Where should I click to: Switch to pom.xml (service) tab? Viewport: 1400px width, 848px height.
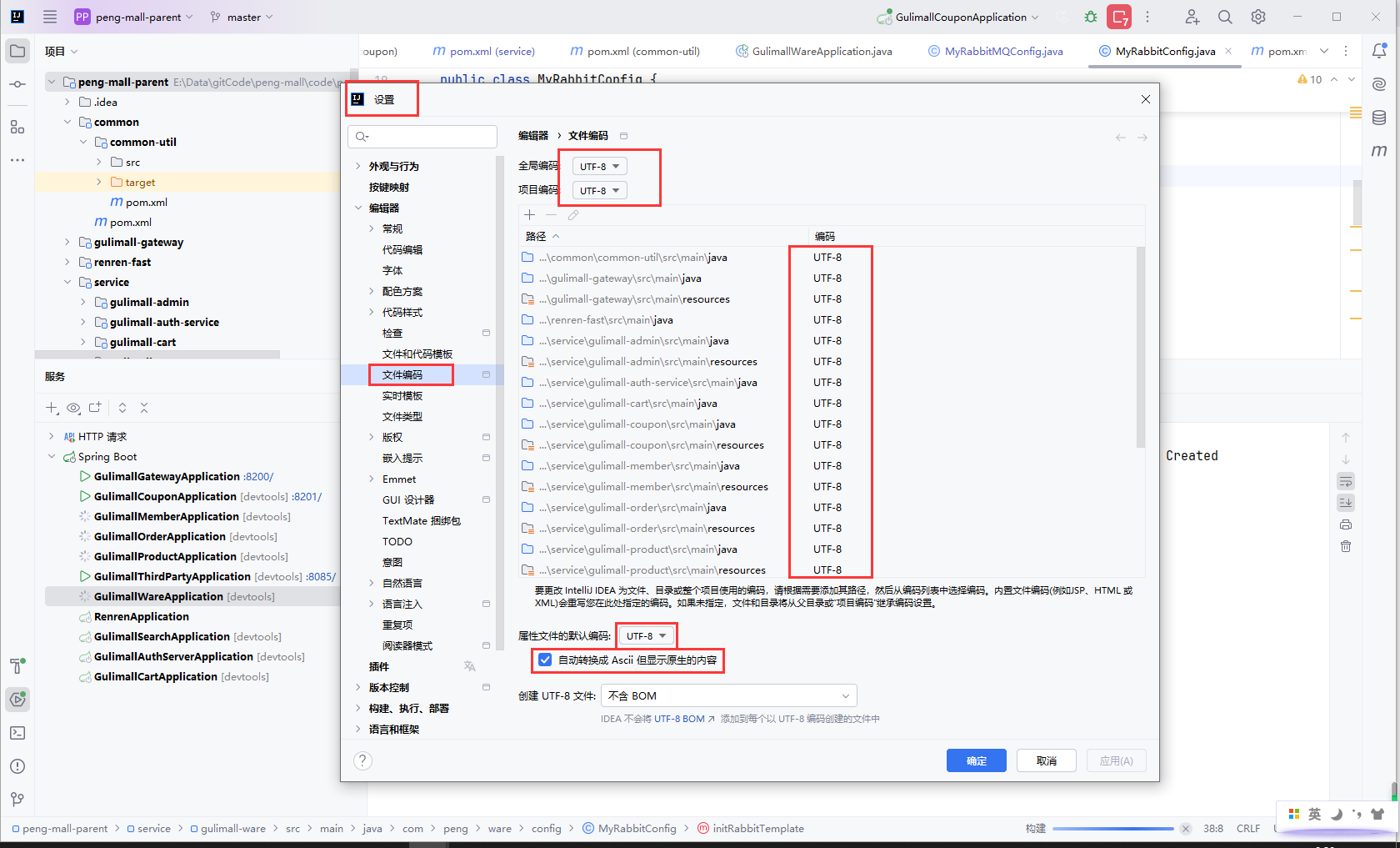pyautogui.click(x=484, y=51)
